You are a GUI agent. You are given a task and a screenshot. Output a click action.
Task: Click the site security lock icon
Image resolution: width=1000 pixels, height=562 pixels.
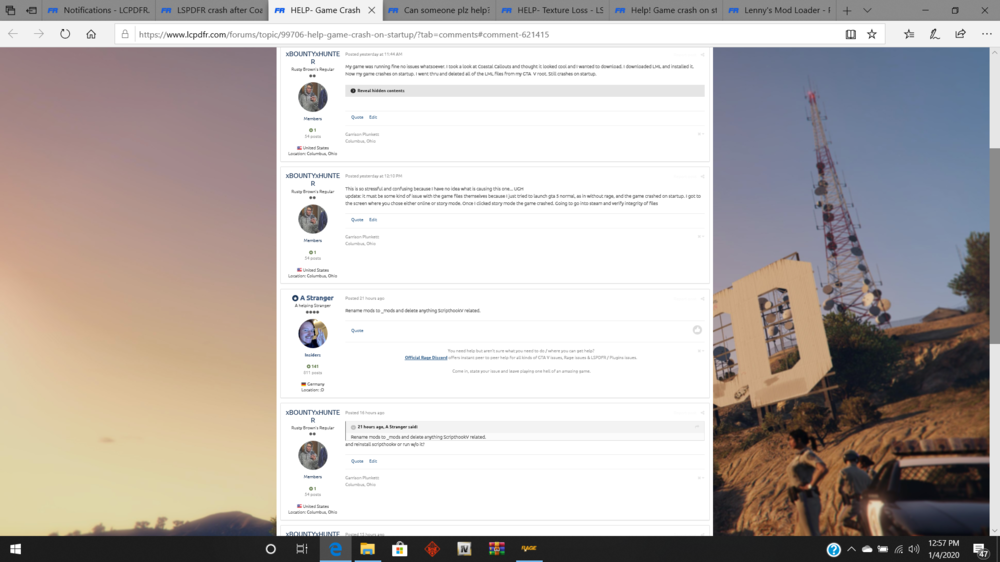click(x=125, y=34)
